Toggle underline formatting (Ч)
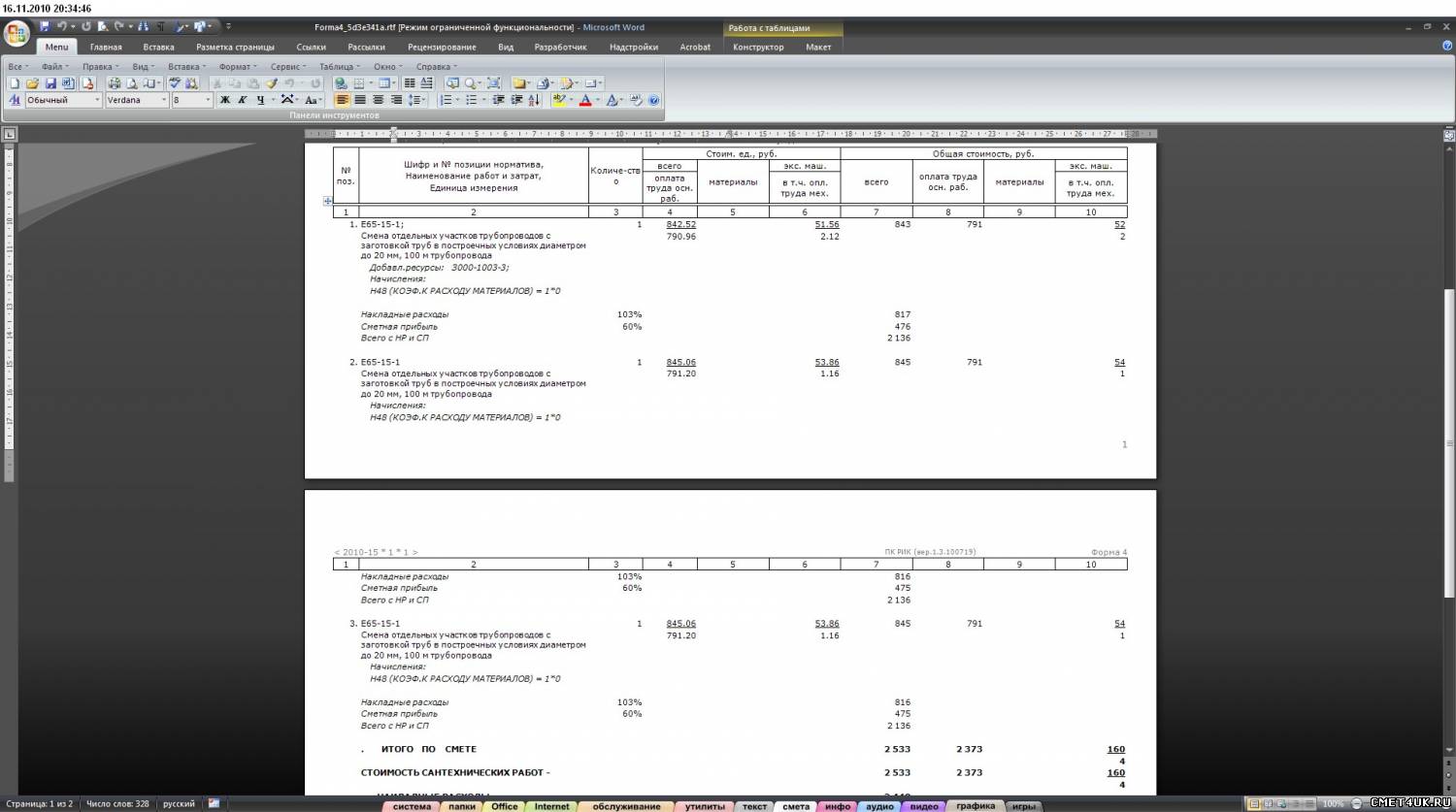The image size is (1456, 812). pyautogui.click(x=260, y=100)
